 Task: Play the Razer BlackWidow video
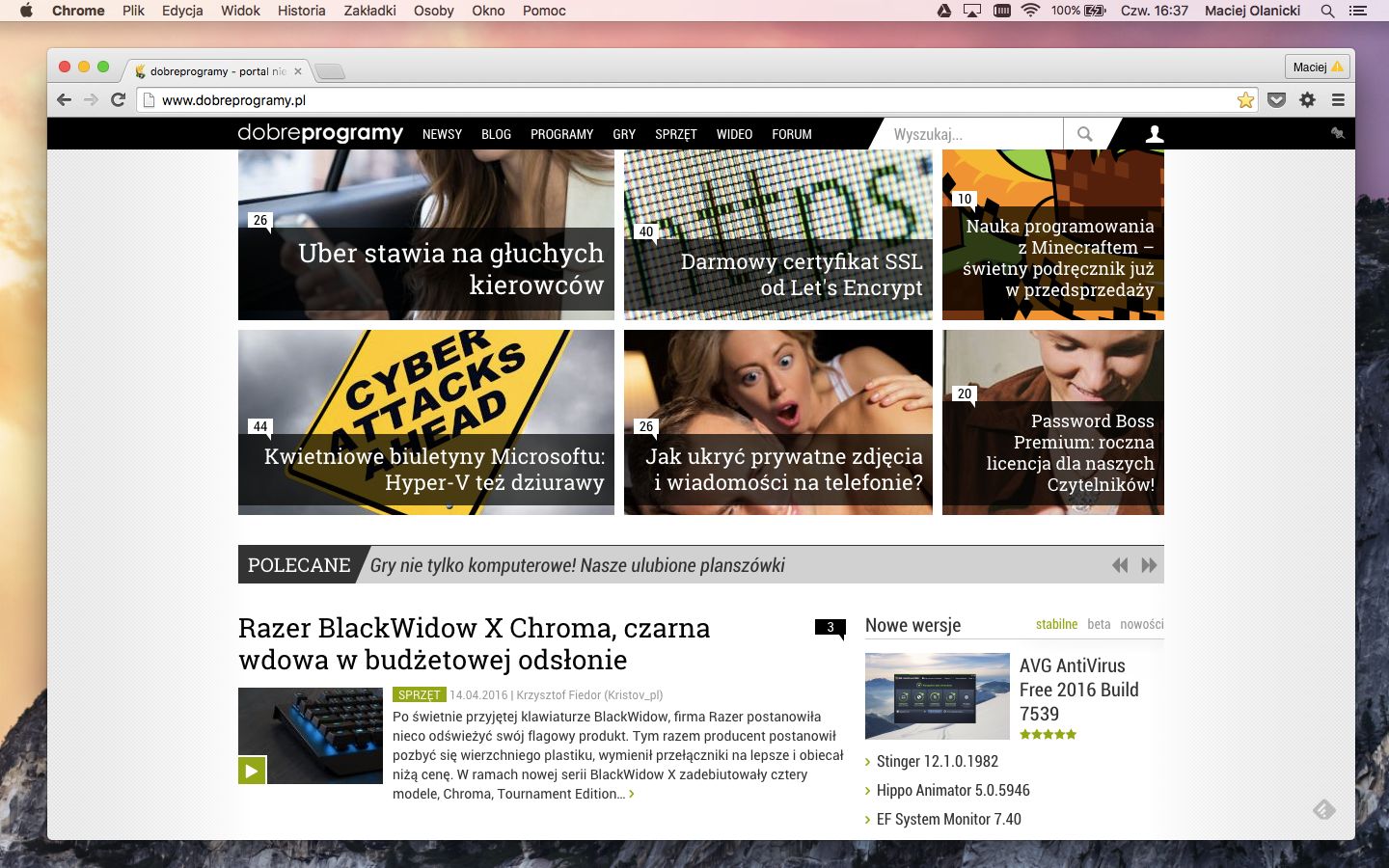tap(252, 770)
